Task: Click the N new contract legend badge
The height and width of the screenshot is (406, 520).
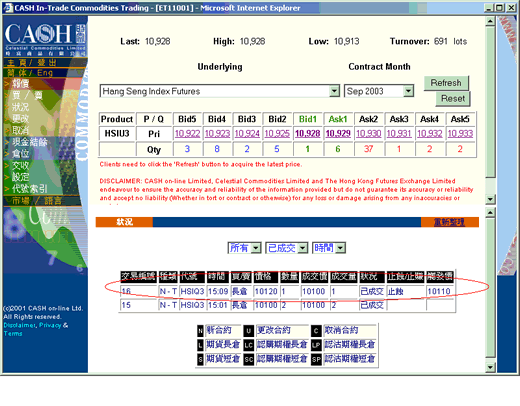Action: point(200,331)
